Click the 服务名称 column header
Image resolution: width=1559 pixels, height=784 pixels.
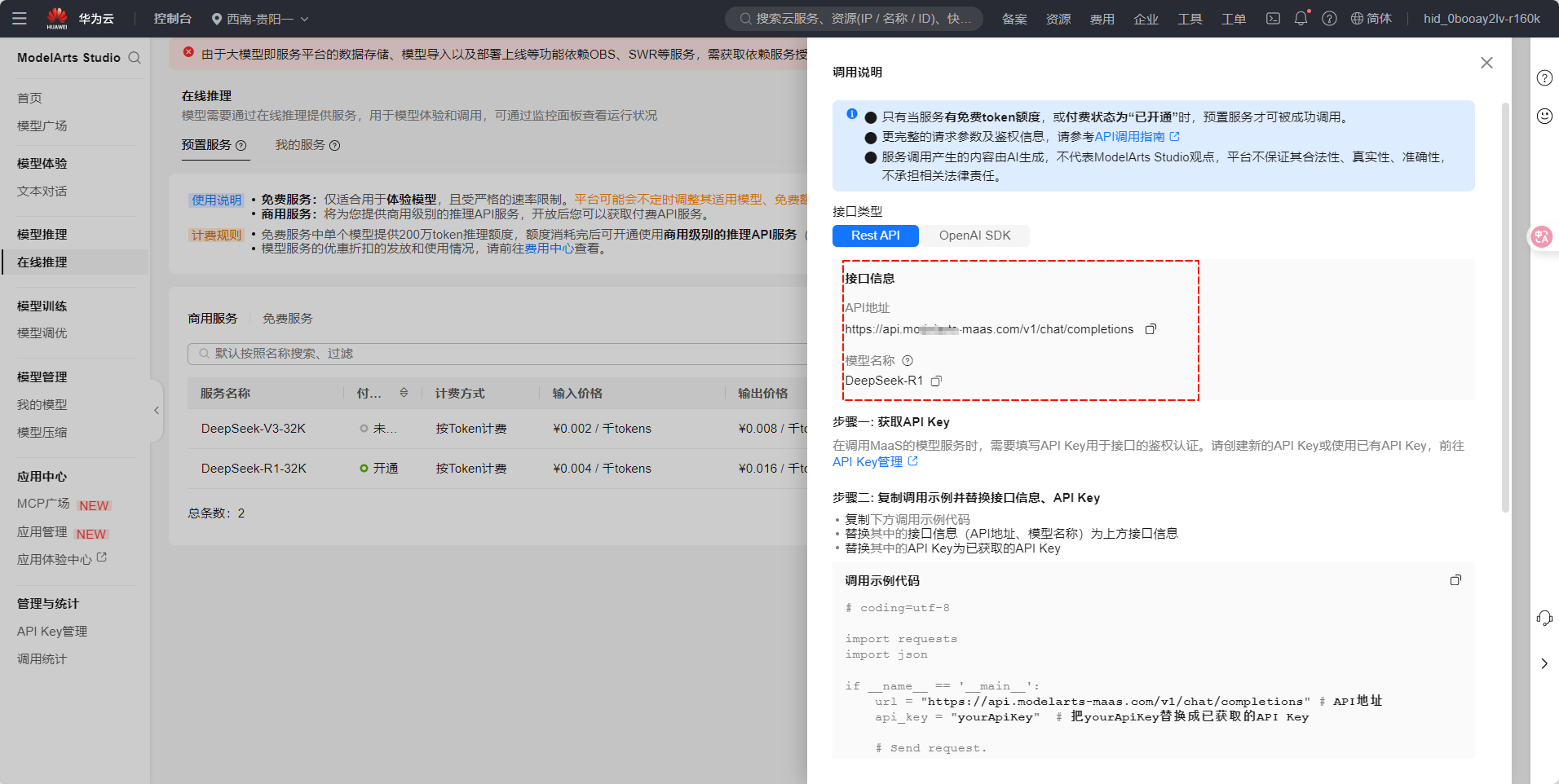pyautogui.click(x=225, y=393)
